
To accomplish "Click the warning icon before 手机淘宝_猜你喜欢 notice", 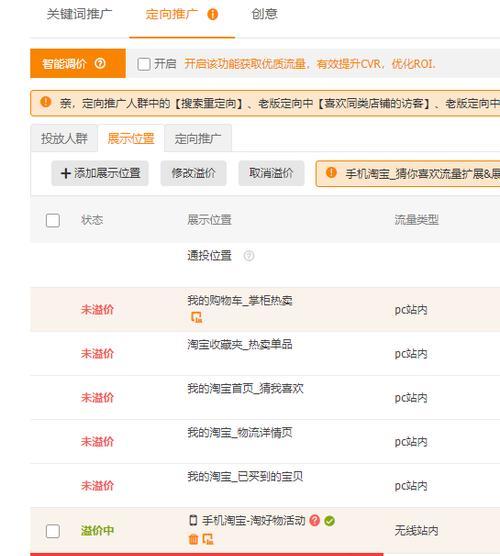I will point(331,173).
